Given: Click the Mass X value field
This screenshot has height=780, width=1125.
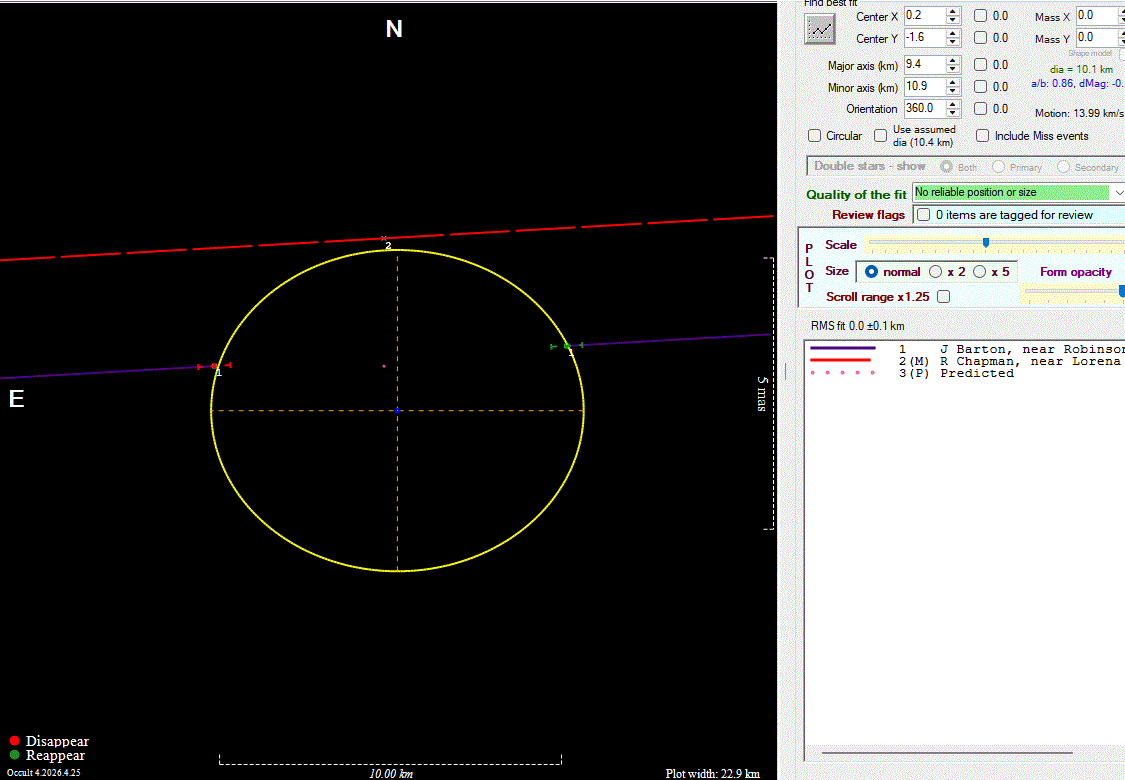Looking at the screenshot, I should (x=1096, y=16).
